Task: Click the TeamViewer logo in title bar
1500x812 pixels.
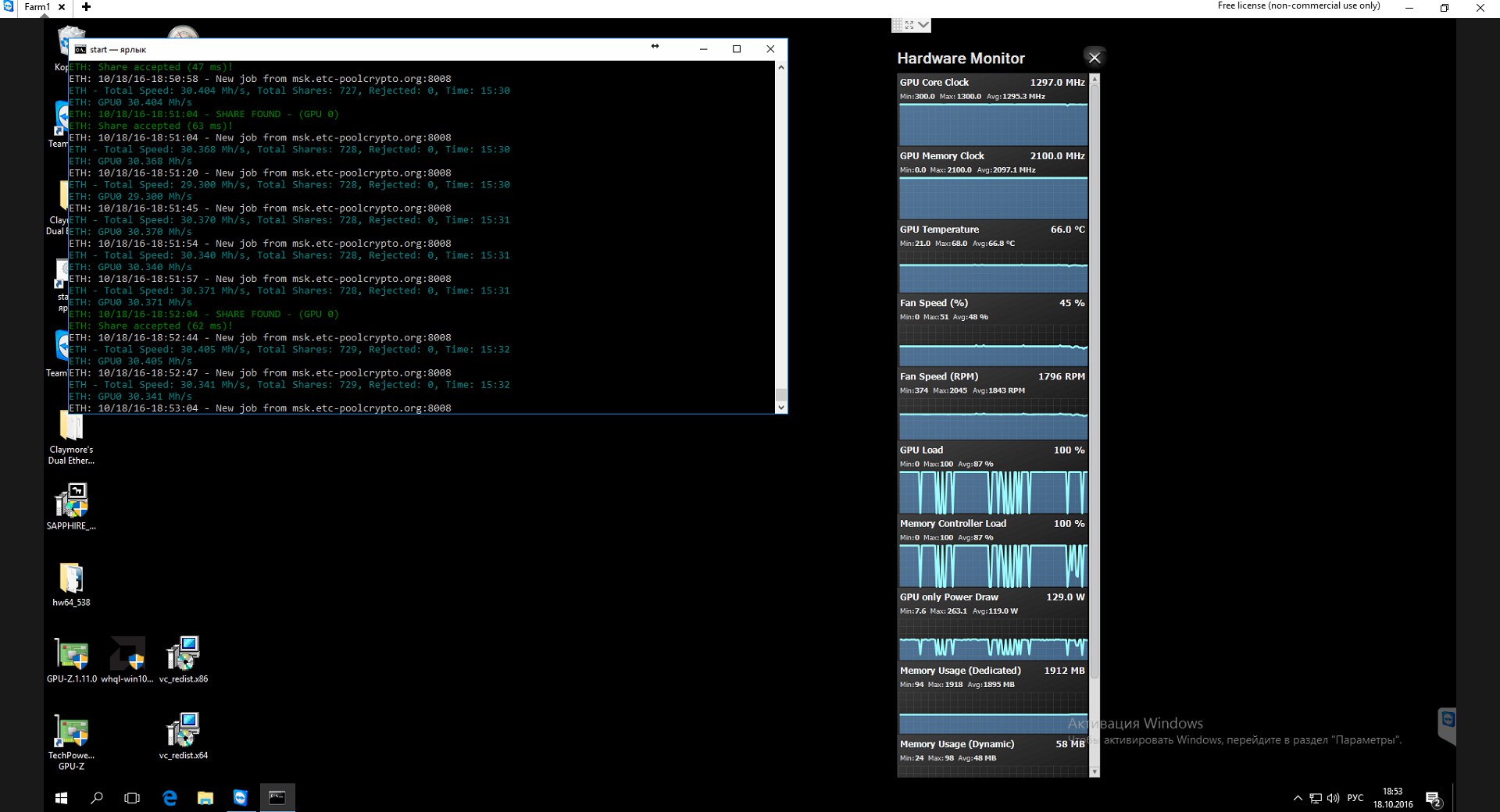Action: [x=8, y=6]
